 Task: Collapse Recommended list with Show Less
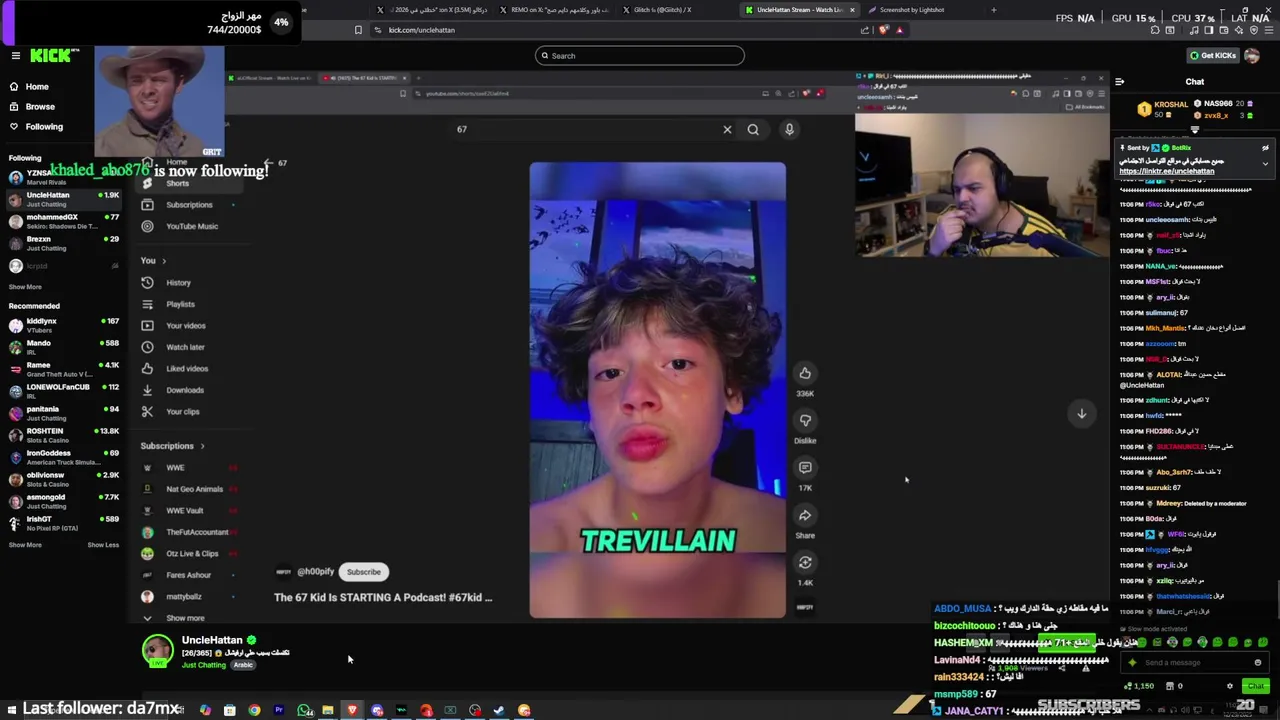(x=103, y=545)
